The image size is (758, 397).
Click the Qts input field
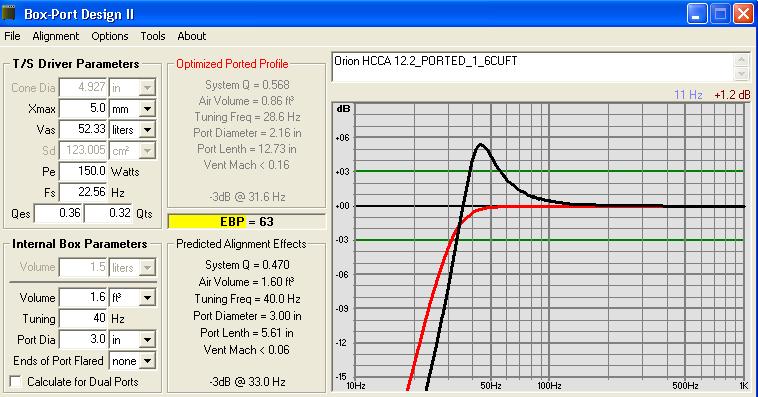[x=108, y=213]
